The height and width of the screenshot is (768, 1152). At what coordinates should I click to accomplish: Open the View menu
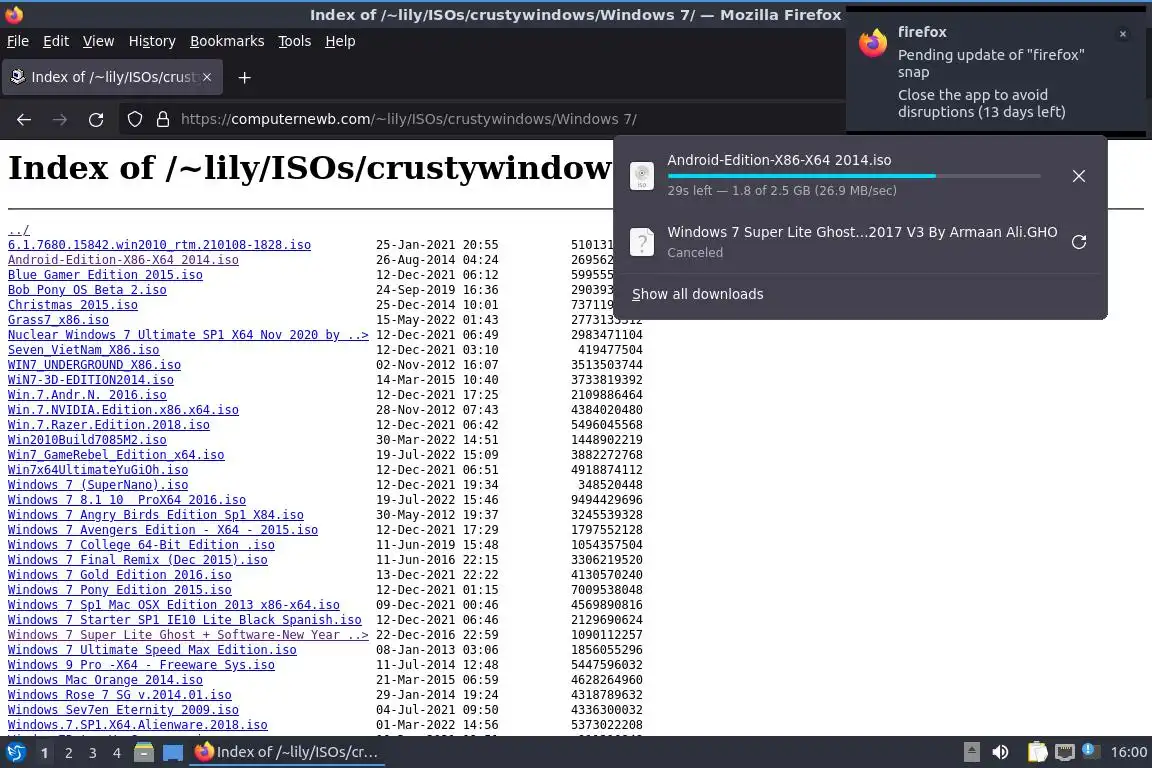[x=98, y=41]
